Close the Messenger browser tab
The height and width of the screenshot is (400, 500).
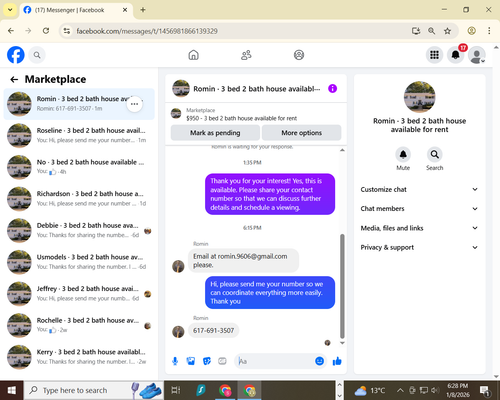click(125, 10)
